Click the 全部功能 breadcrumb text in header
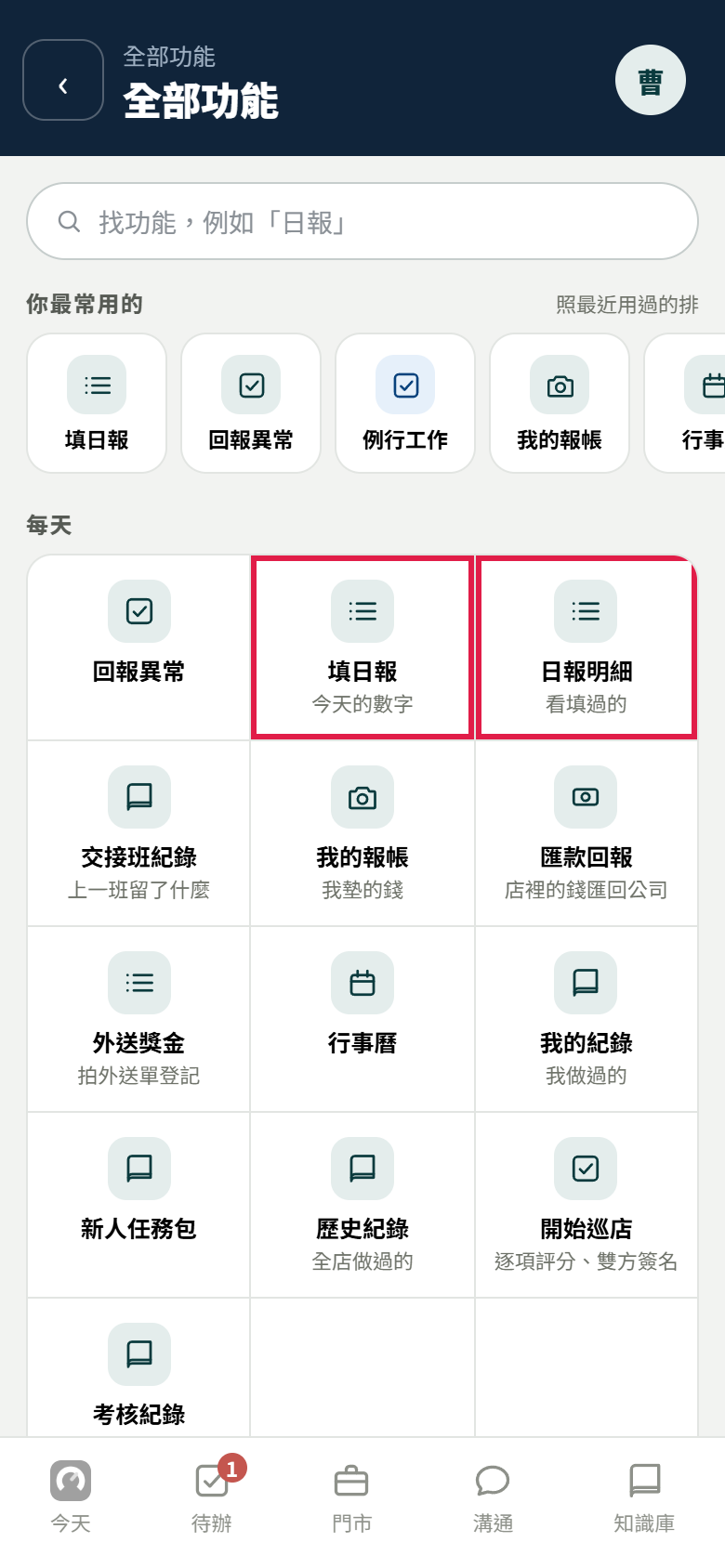This screenshot has height=1568, width=725. pyautogui.click(x=169, y=57)
